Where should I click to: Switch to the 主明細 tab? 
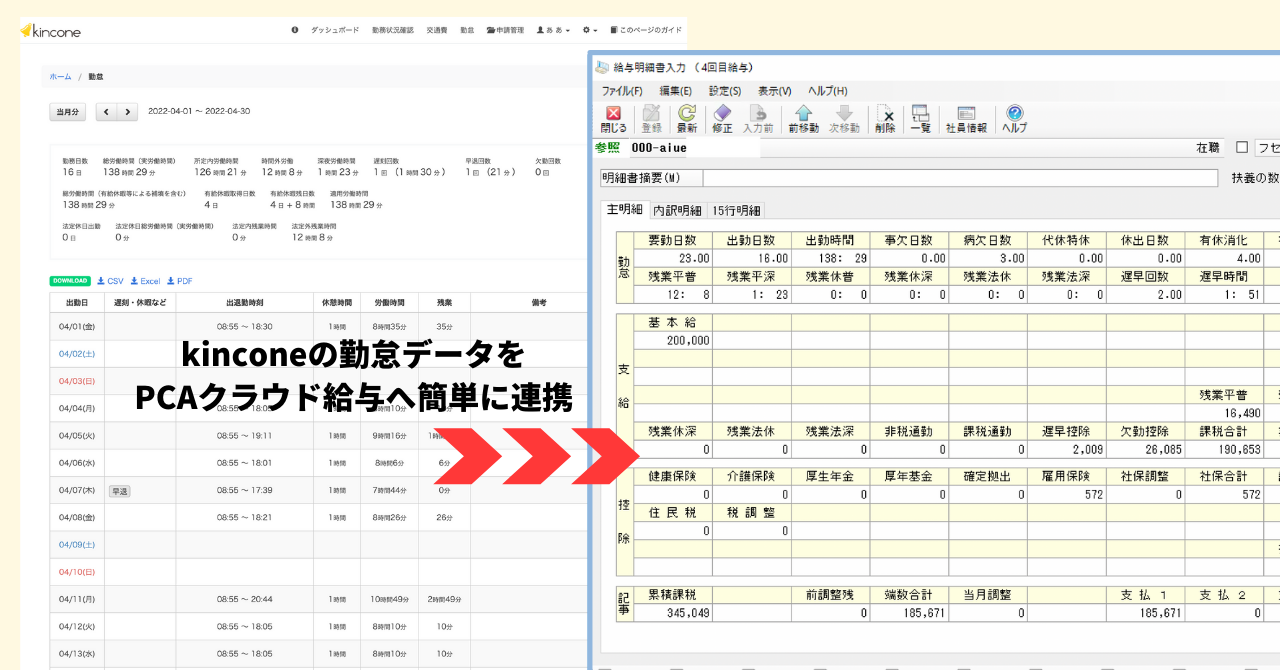(x=625, y=210)
